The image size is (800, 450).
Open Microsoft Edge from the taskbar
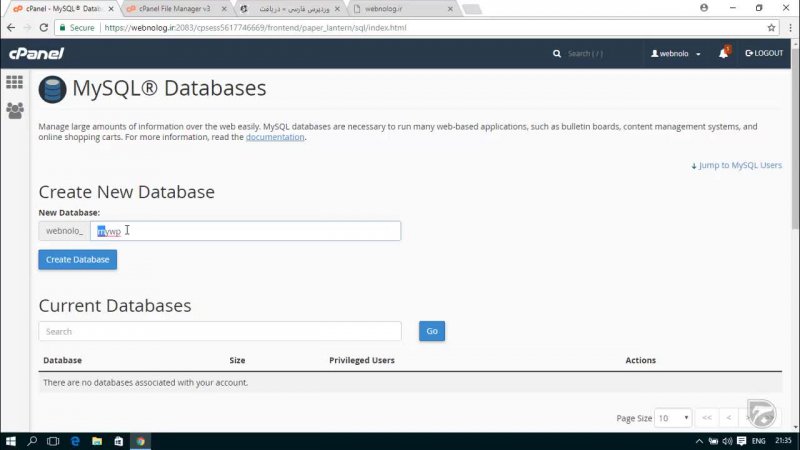click(x=75, y=441)
